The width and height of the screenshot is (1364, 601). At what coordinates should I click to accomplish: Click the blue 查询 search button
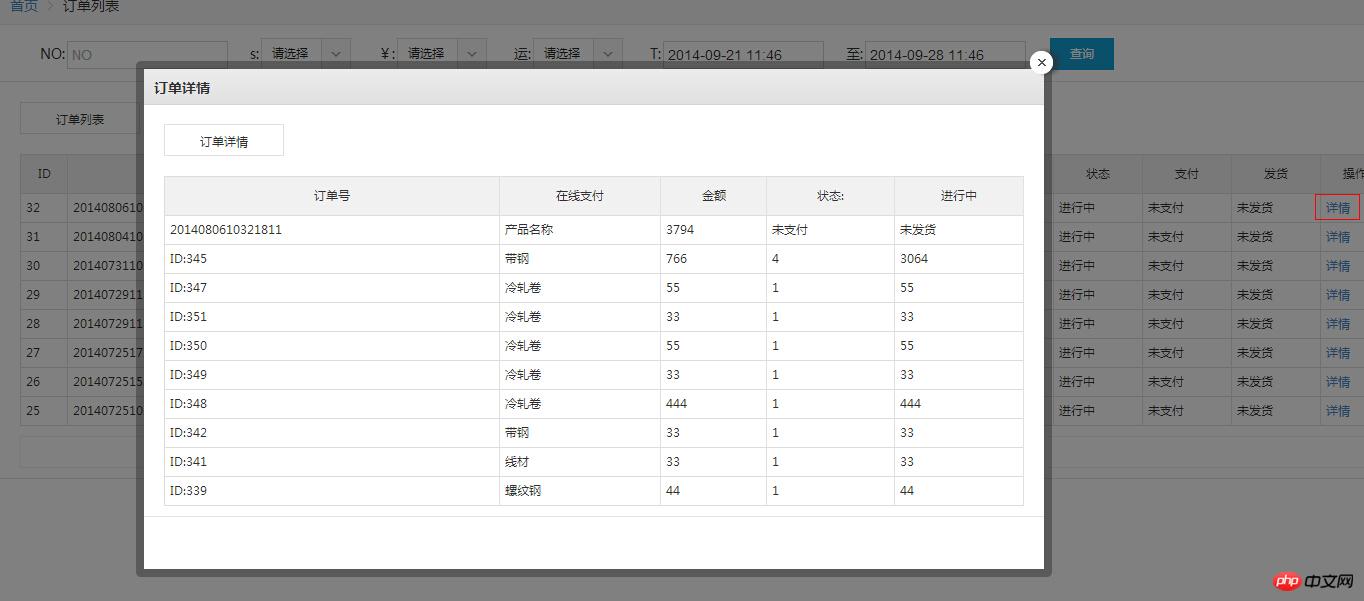tap(1081, 54)
